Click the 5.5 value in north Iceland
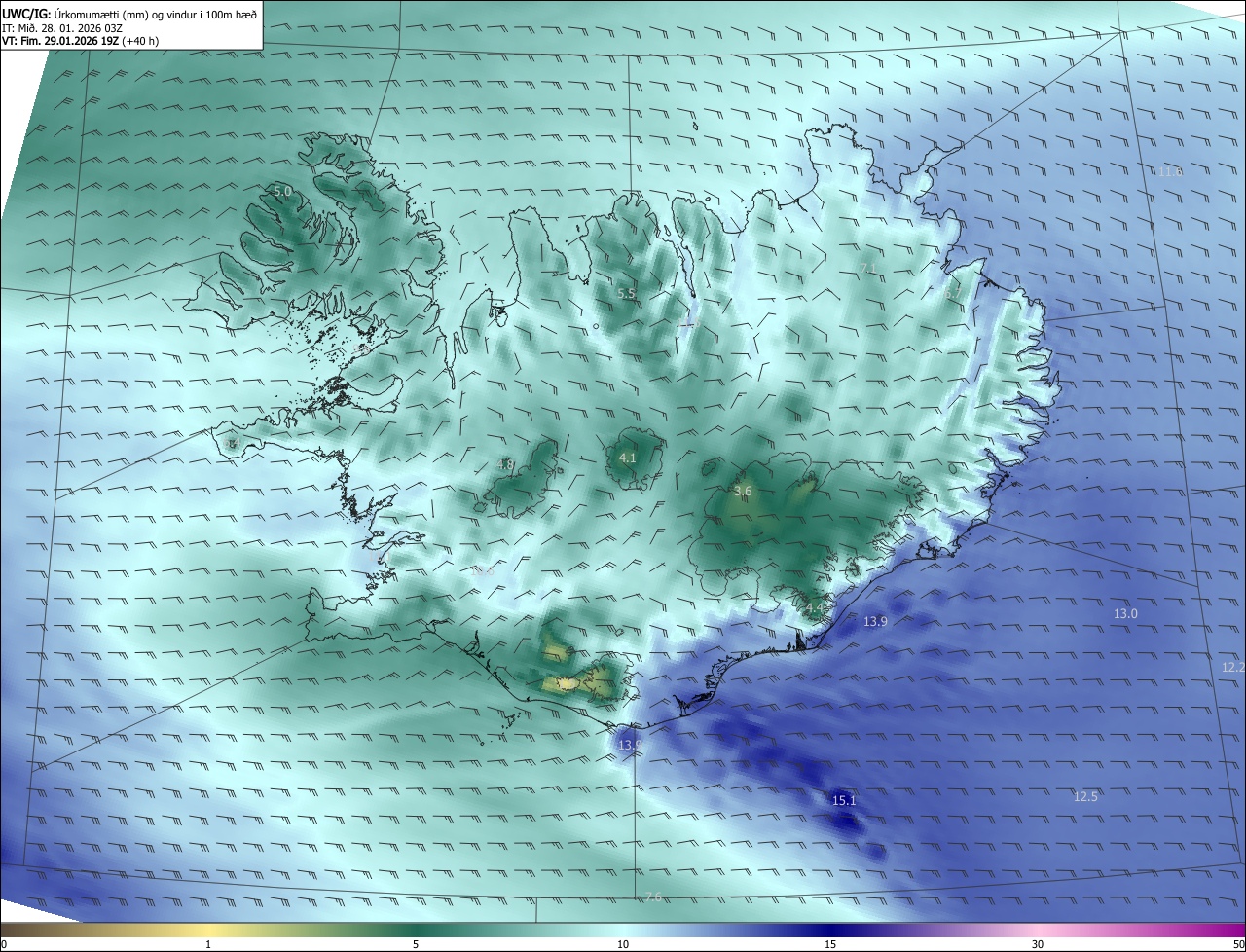The width and height of the screenshot is (1246, 952). [626, 293]
